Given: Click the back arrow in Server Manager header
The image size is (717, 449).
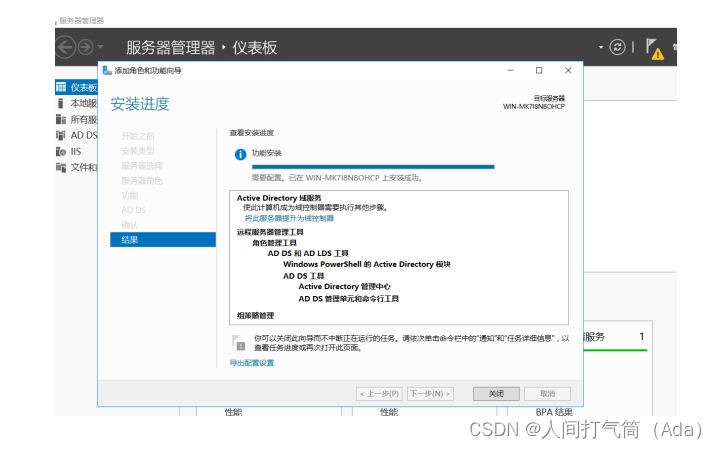Looking at the screenshot, I should [65, 47].
